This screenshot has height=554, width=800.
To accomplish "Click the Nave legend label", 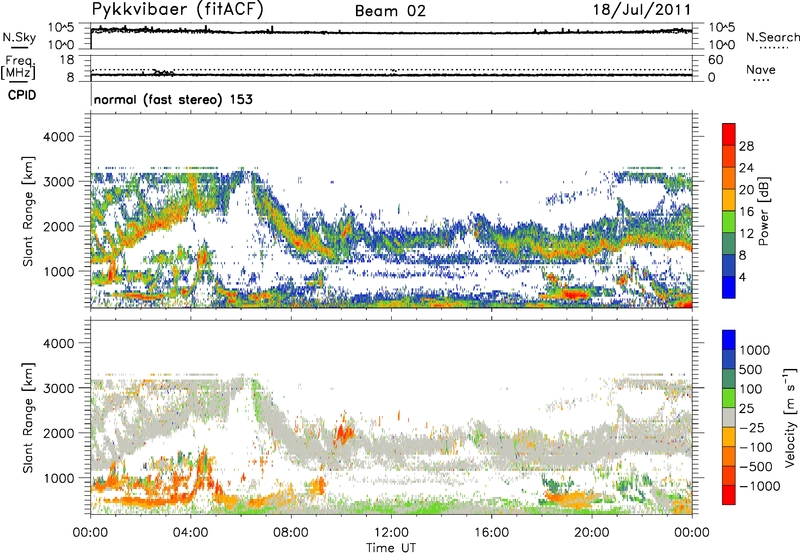I will pos(761,69).
